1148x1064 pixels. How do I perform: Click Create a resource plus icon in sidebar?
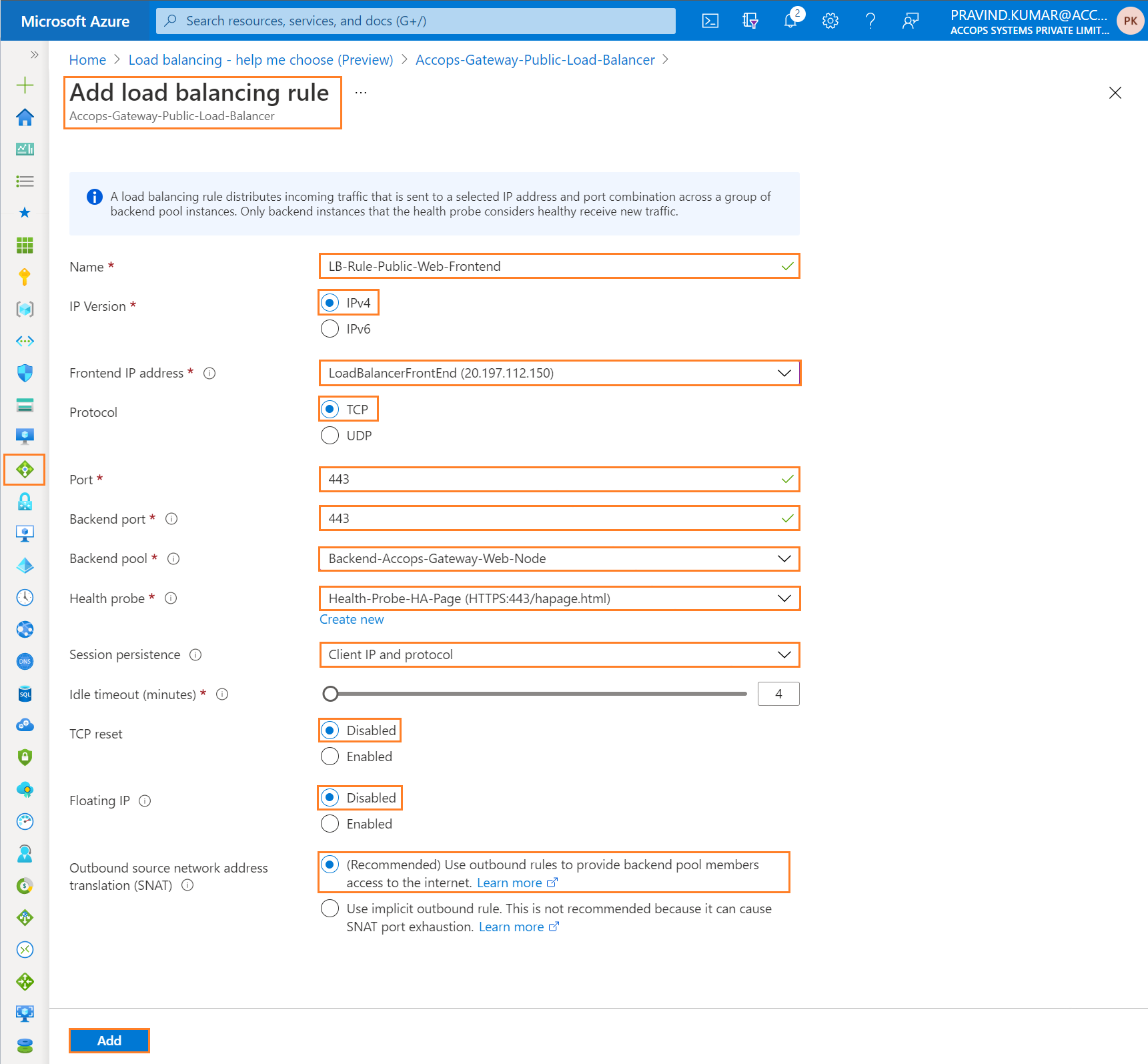coord(25,85)
